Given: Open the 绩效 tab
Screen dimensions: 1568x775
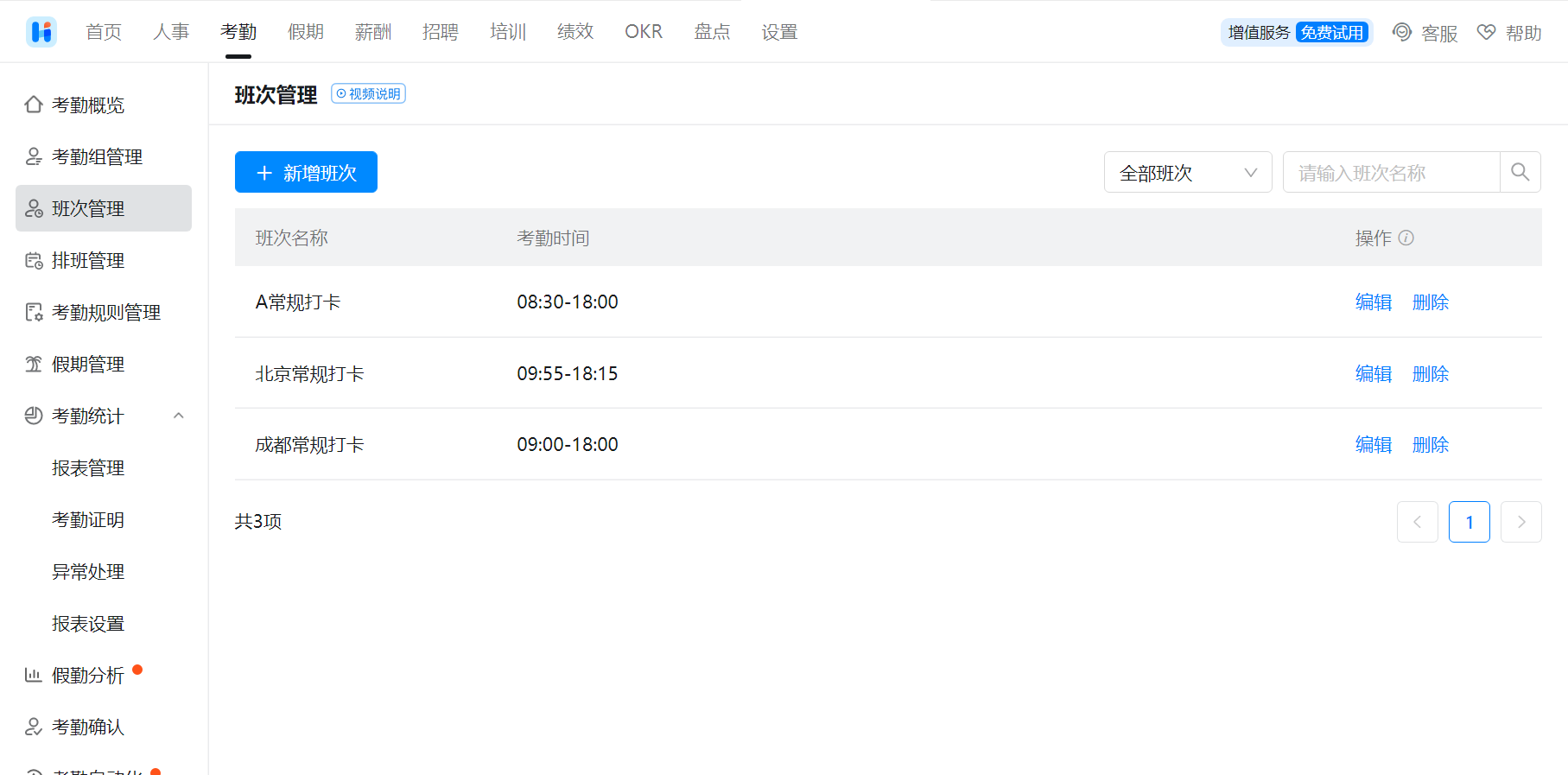Looking at the screenshot, I should tap(575, 32).
